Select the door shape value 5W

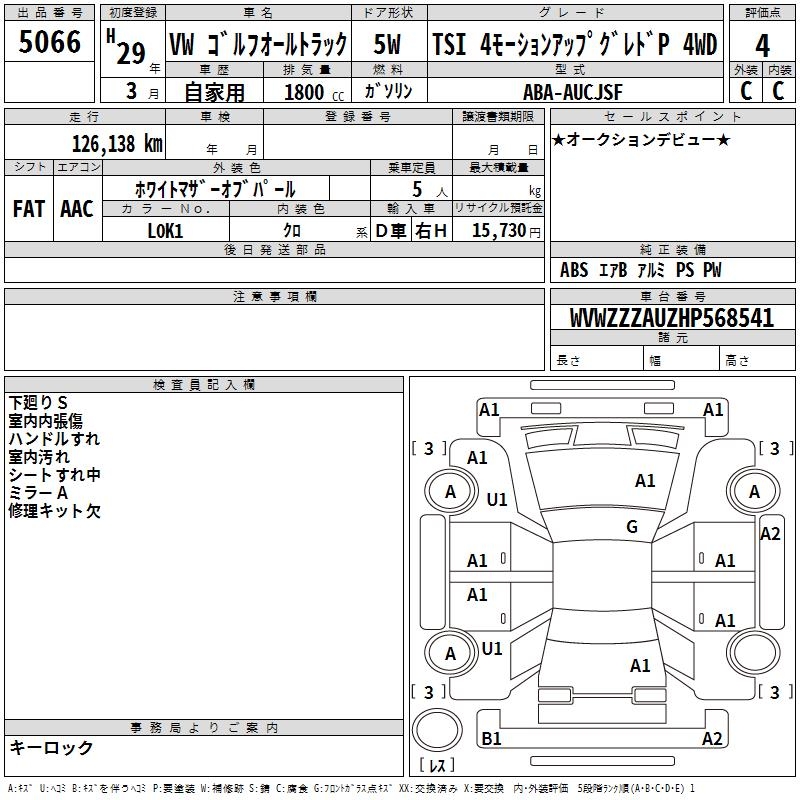[x=387, y=44]
